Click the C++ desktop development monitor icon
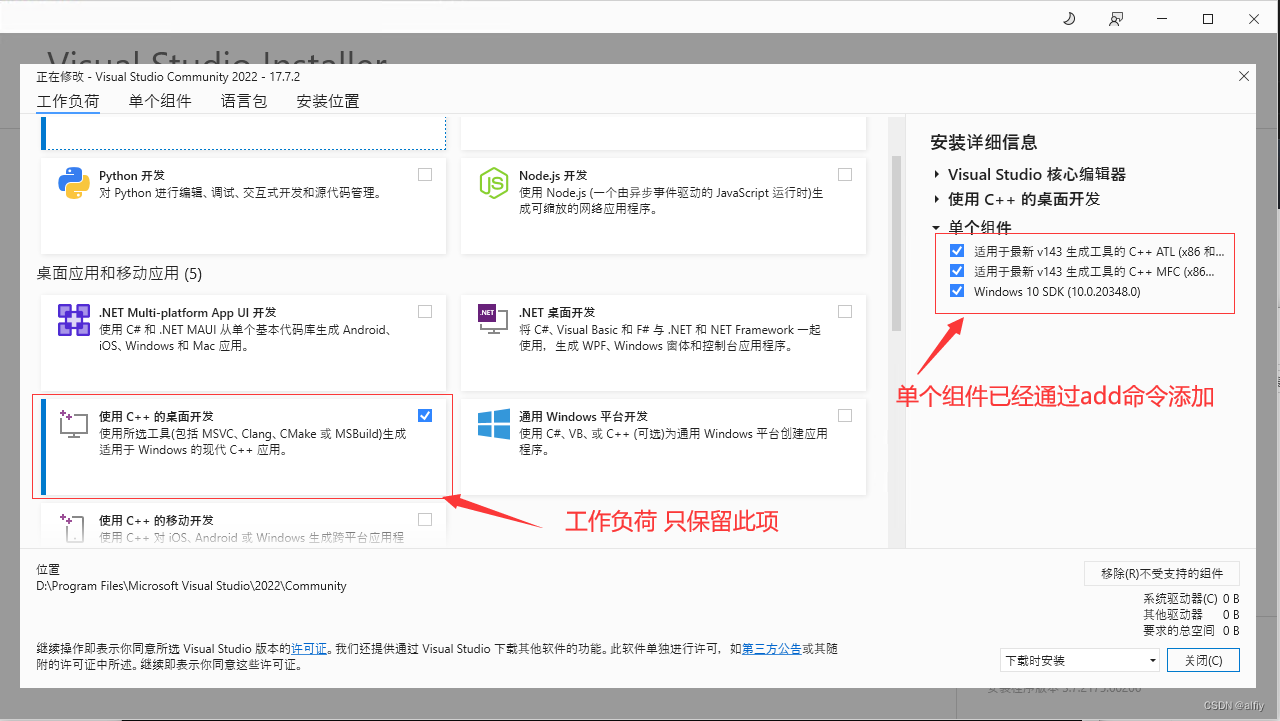This screenshot has width=1280, height=721. tap(73, 424)
